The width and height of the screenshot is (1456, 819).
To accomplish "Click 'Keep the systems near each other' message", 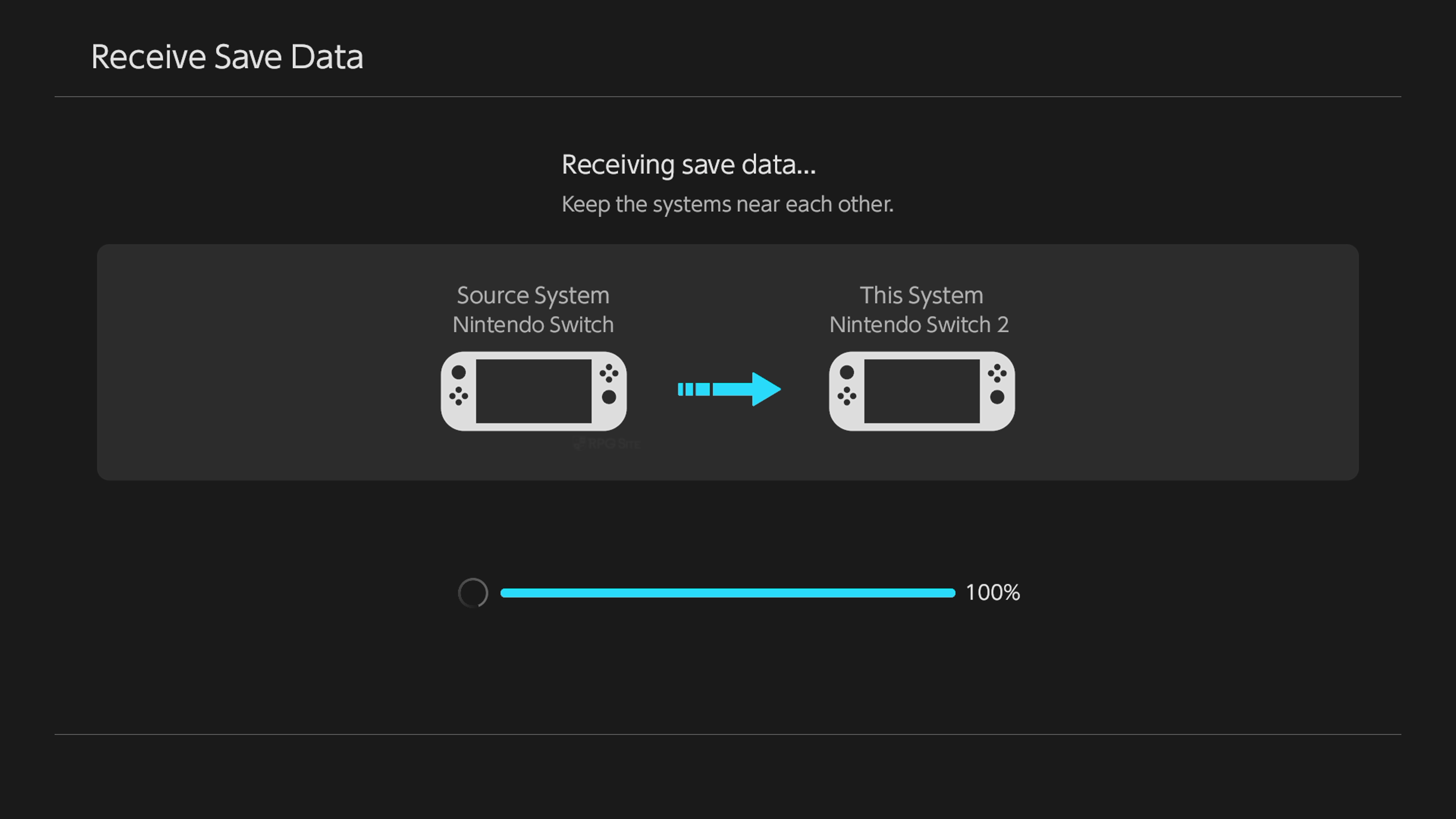I will [x=728, y=204].
